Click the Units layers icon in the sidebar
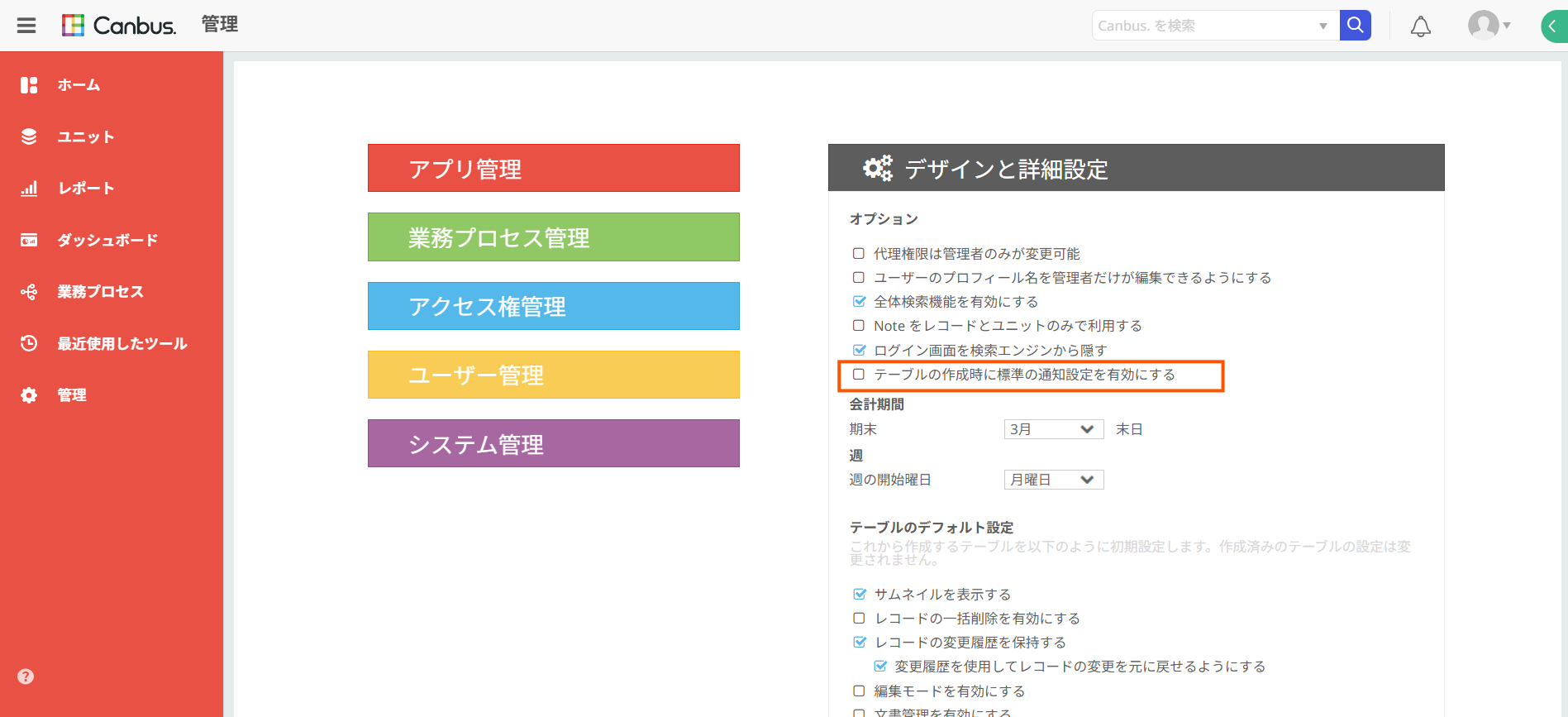 tap(29, 136)
